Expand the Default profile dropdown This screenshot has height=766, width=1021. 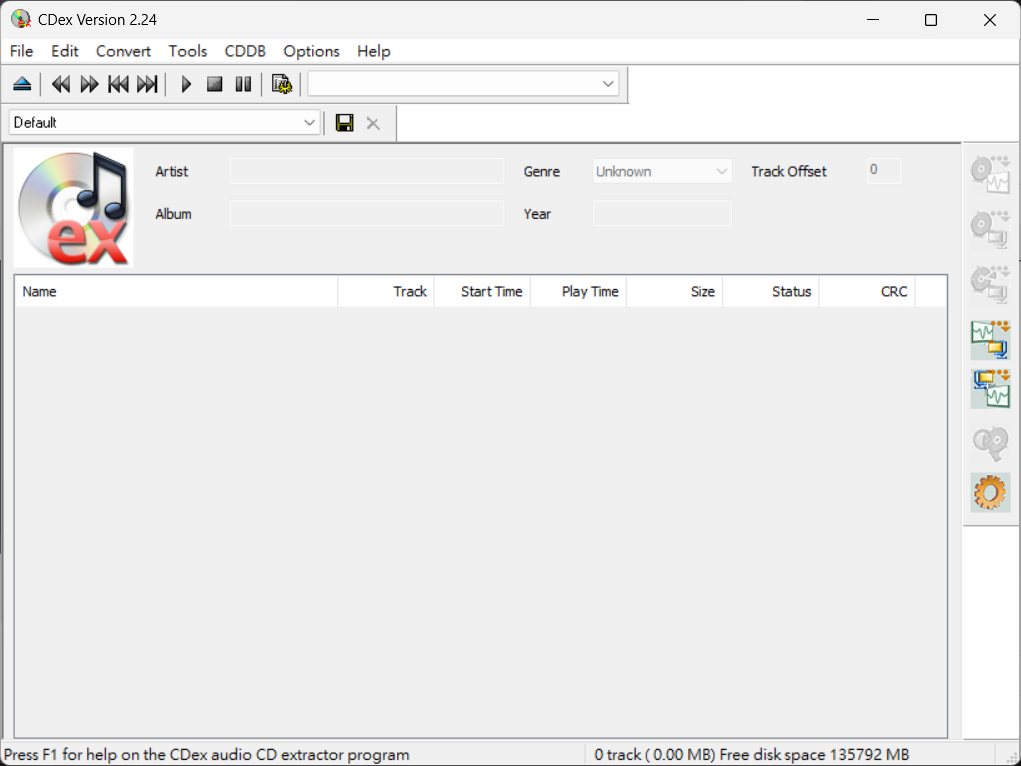pos(309,123)
